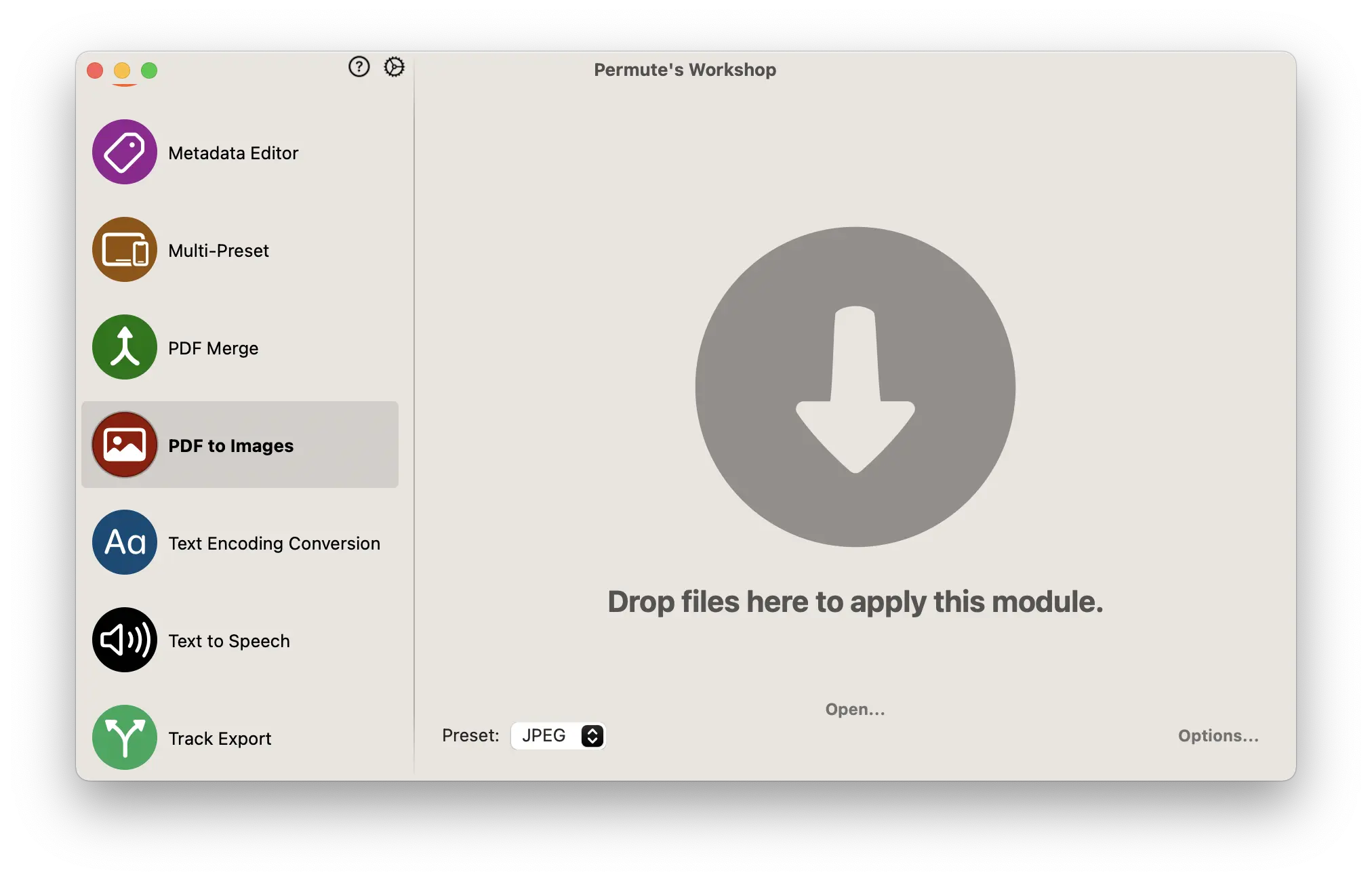Zoom the window with the green button
Viewport: 1372px width, 881px height.
coord(149,70)
